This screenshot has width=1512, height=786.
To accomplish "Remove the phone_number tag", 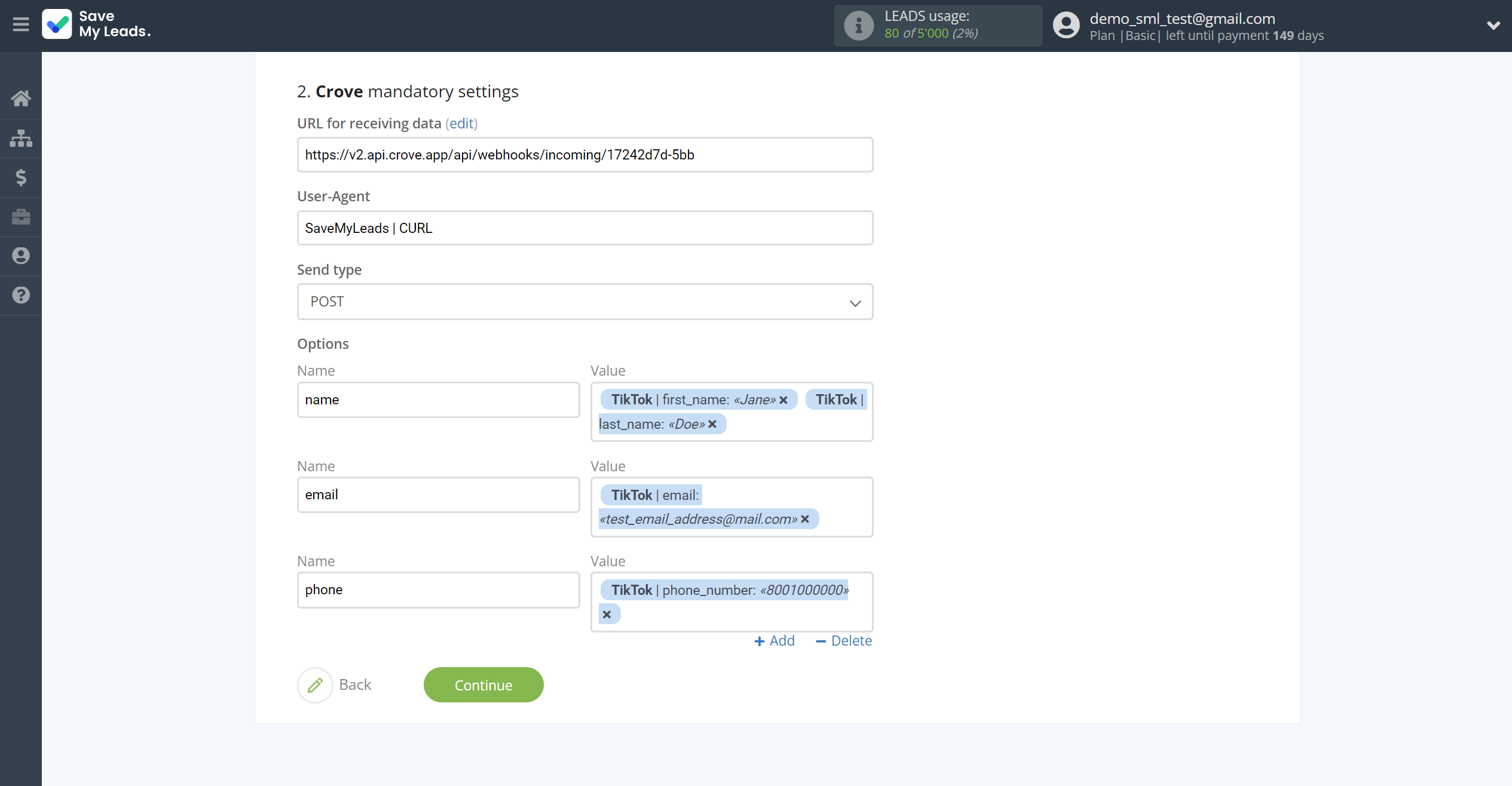I will pyautogui.click(x=607, y=615).
